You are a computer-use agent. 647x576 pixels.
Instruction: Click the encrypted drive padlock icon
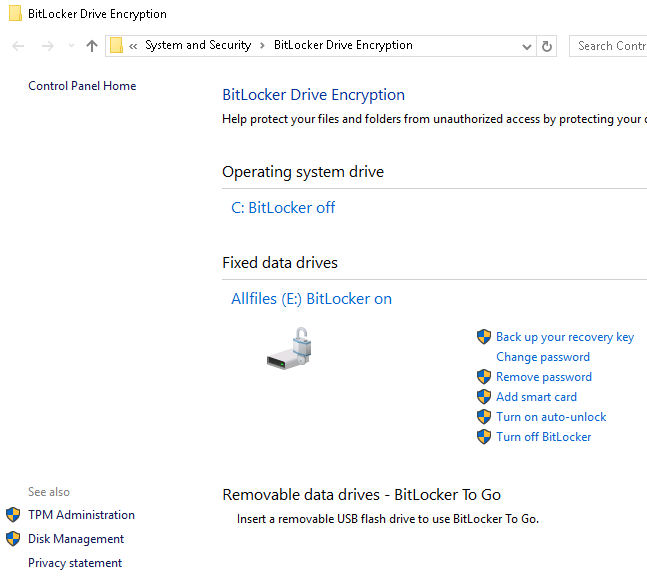pyautogui.click(x=289, y=348)
